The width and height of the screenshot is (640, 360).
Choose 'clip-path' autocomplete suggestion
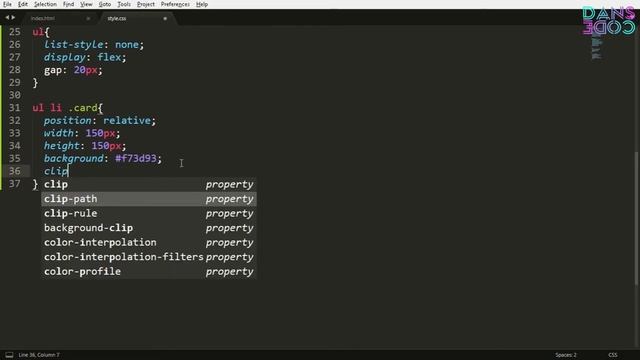click(x=149, y=199)
